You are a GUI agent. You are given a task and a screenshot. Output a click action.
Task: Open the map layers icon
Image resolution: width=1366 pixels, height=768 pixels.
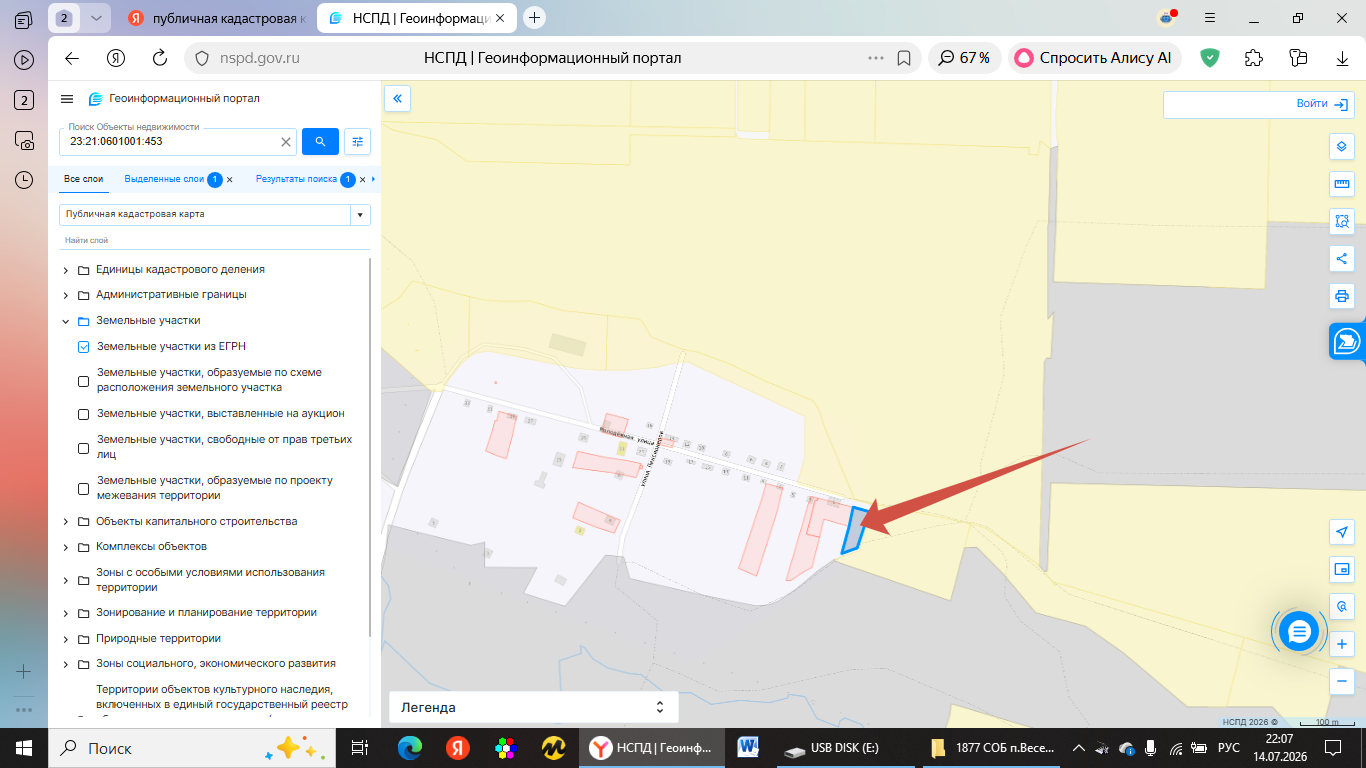point(1342,147)
